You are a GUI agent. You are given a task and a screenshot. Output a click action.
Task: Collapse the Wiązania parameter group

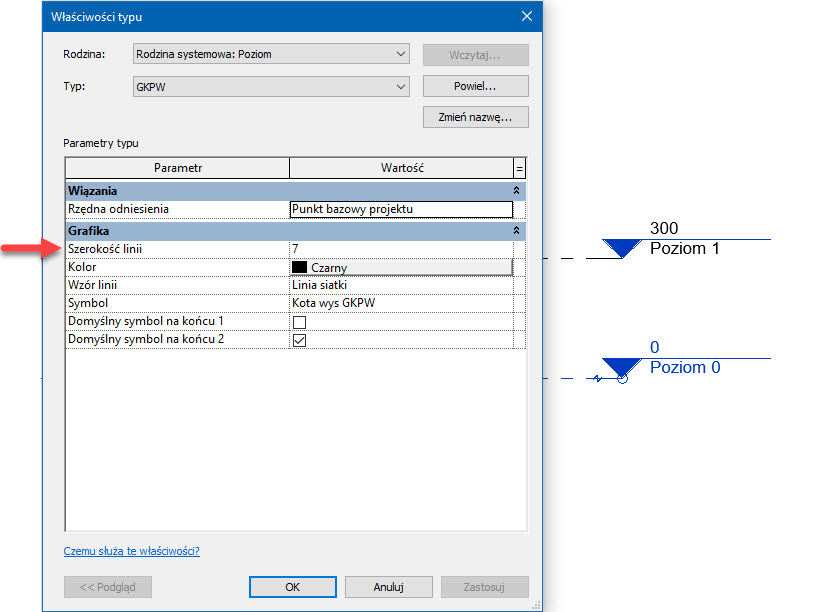517,190
